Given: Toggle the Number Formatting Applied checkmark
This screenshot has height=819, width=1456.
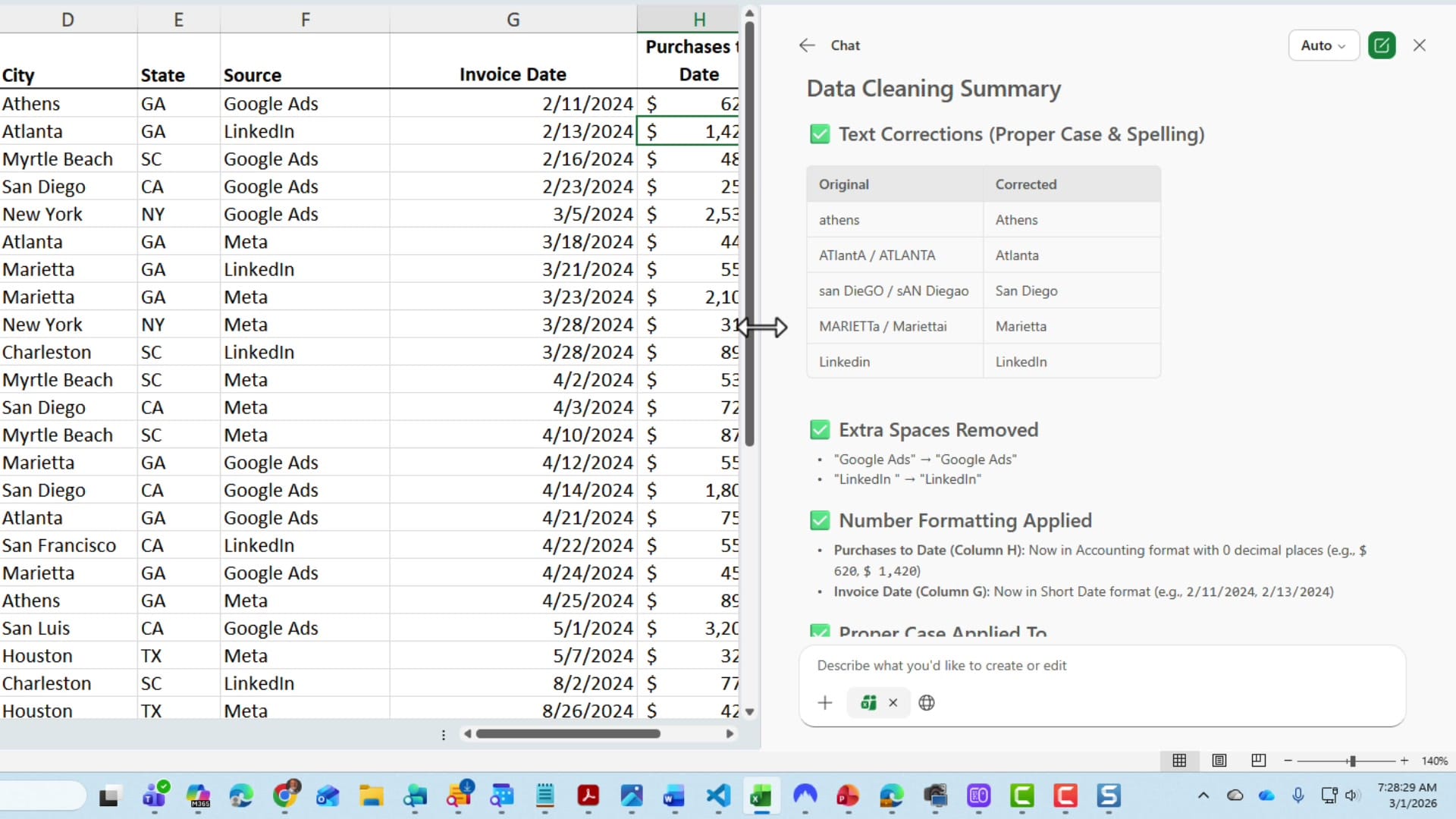Looking at the screenshot, I should coord(820,520).
